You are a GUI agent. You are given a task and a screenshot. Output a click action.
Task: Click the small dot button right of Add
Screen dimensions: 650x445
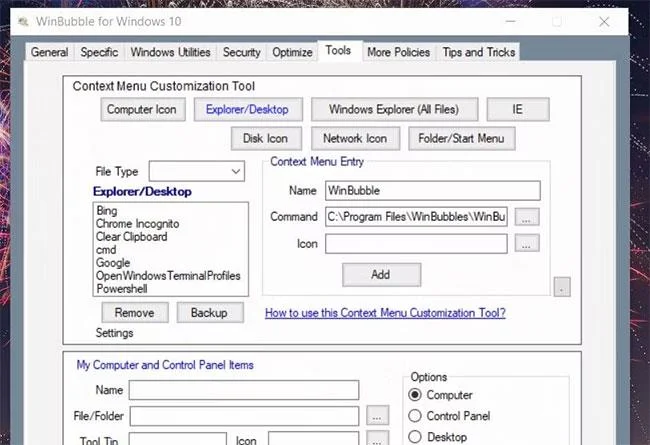click(x=562, y=287)
